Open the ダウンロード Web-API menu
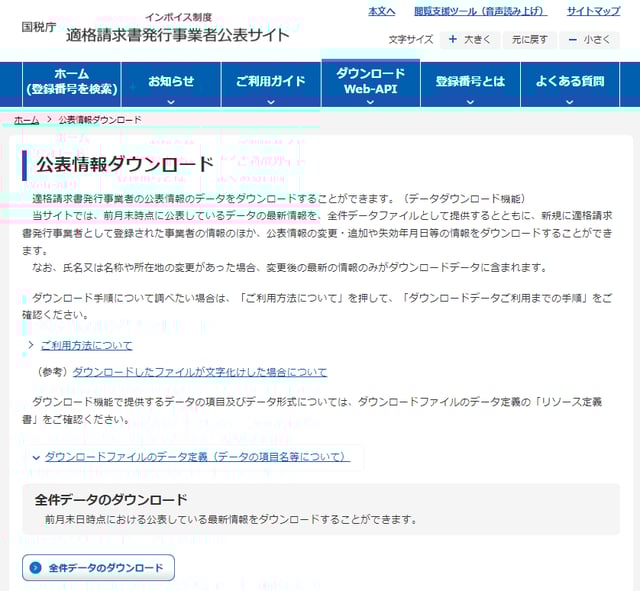 pyautogui.click(x=370, y=84)
